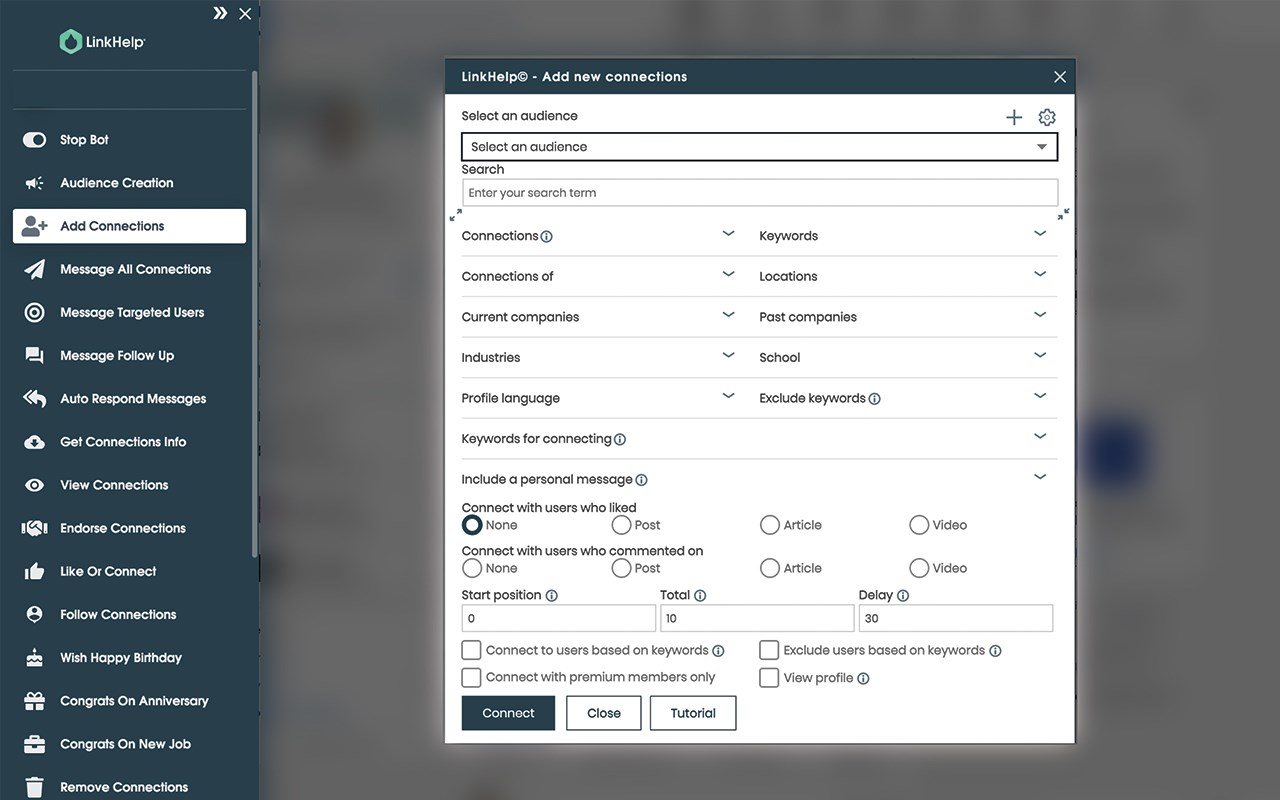Expand the Past companies filter chevron
This screenshot has width=1280, height=800.
tap(1040, 315)
